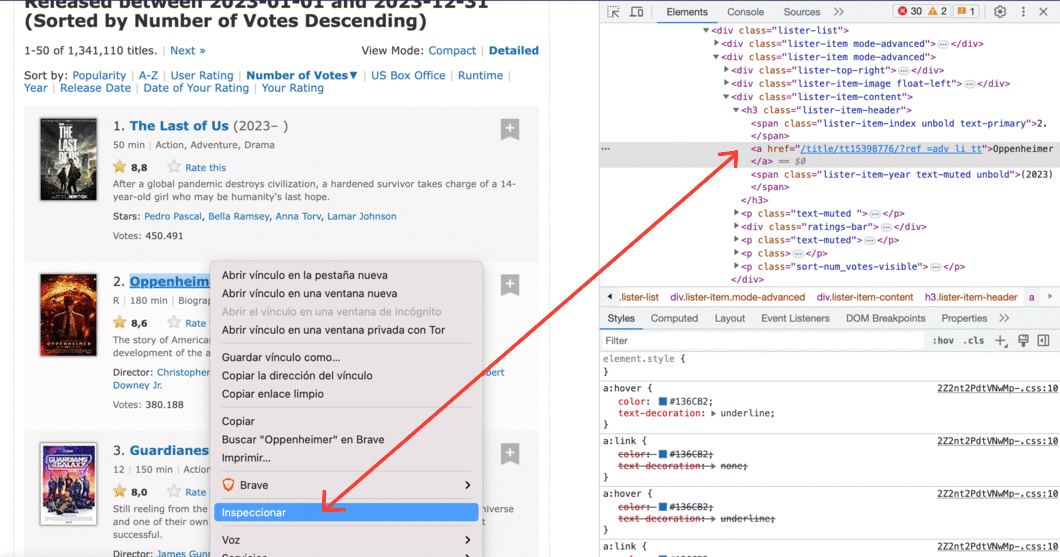
Task: Switch view mode to Detailed
Action: coord(514,51)
